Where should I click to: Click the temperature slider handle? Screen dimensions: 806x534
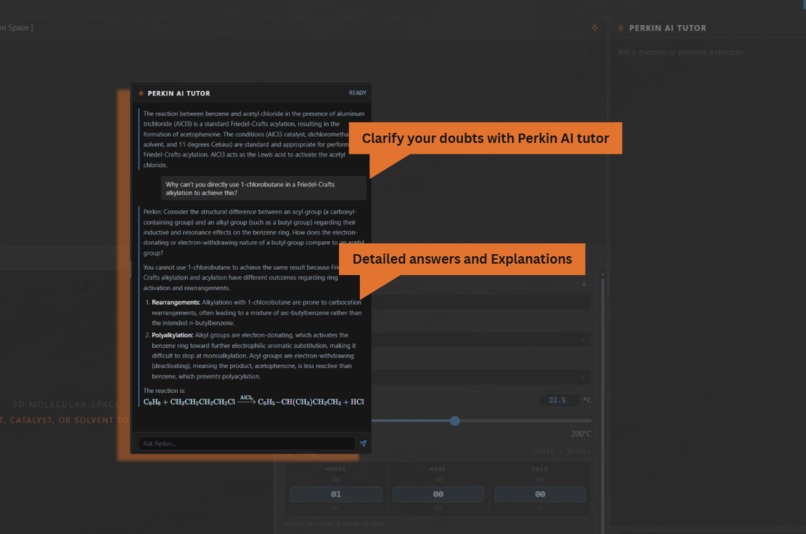(454, 421)
